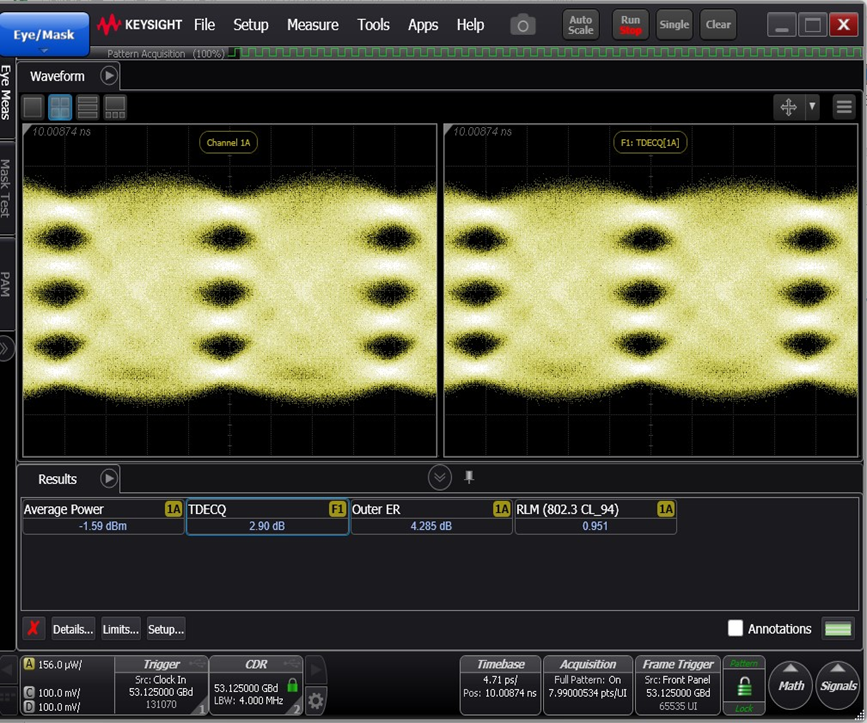867x723 pixels.
Task: Open the Measure menu
Action: tap(312, 25)
